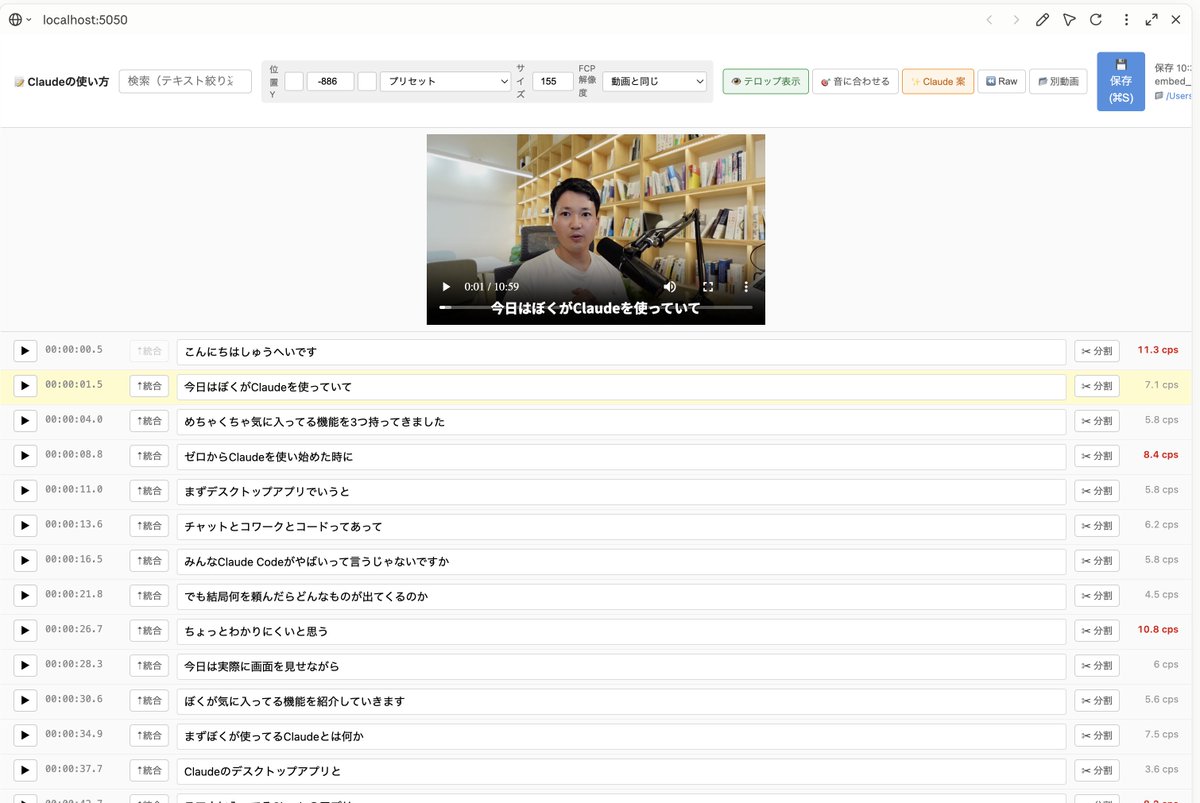The width and height of the screenshot is (1200, 803).
Task: Split the row Claudeのデスクトップアプリと
Action: coord(1096,771)
